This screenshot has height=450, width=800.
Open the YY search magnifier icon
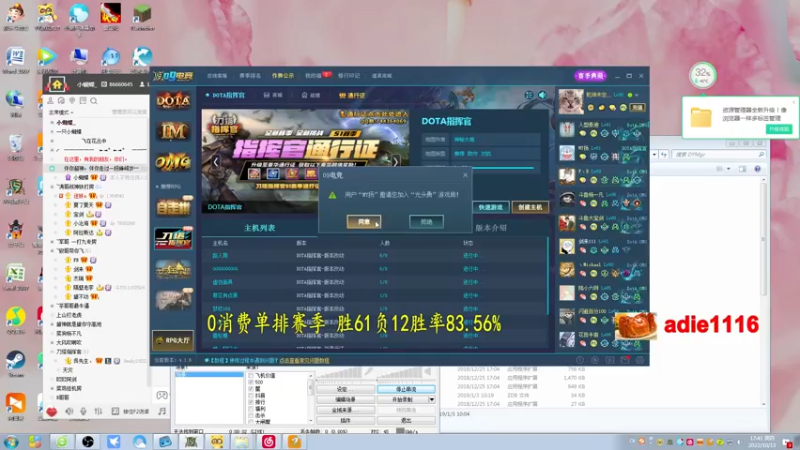coord(94,101)
